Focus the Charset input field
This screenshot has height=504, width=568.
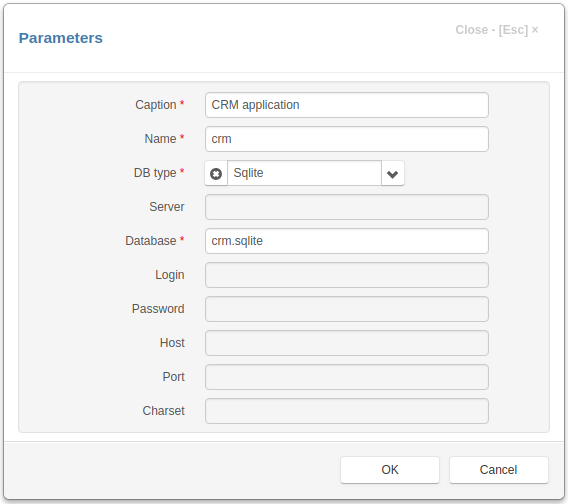347,411
